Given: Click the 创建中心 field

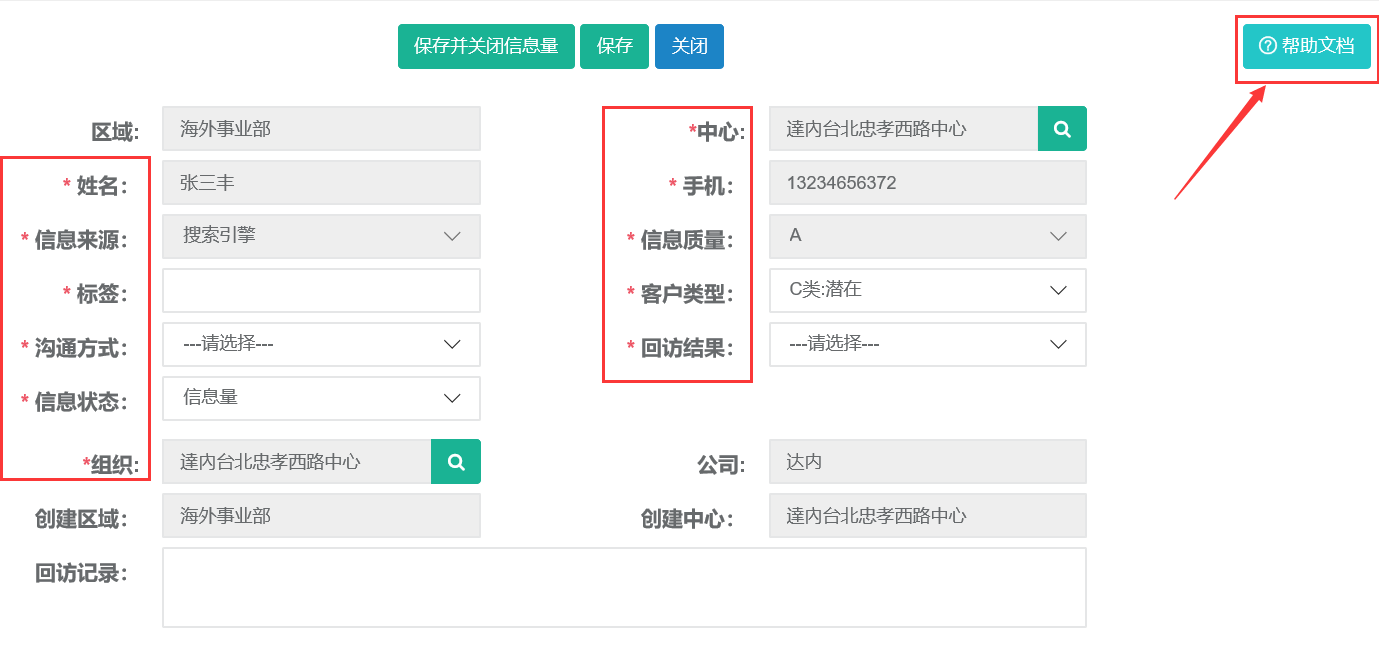Looking at the screenshot, I should (x=927, y=516).
